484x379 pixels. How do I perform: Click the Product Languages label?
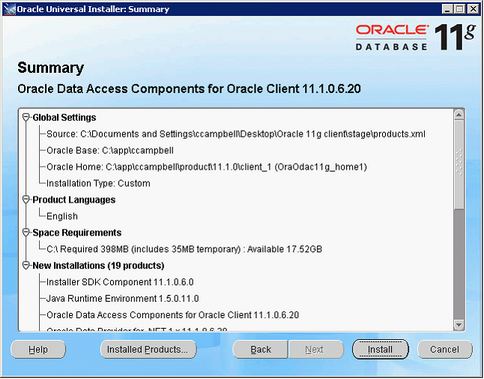pyautogui.click(x=74, y=200)
